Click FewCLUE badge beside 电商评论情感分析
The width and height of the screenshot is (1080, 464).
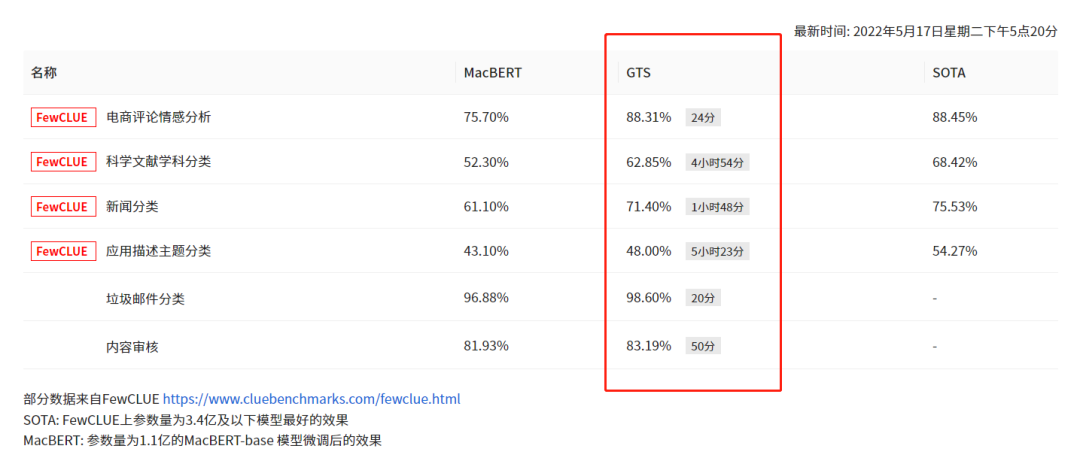coord(63,117)
